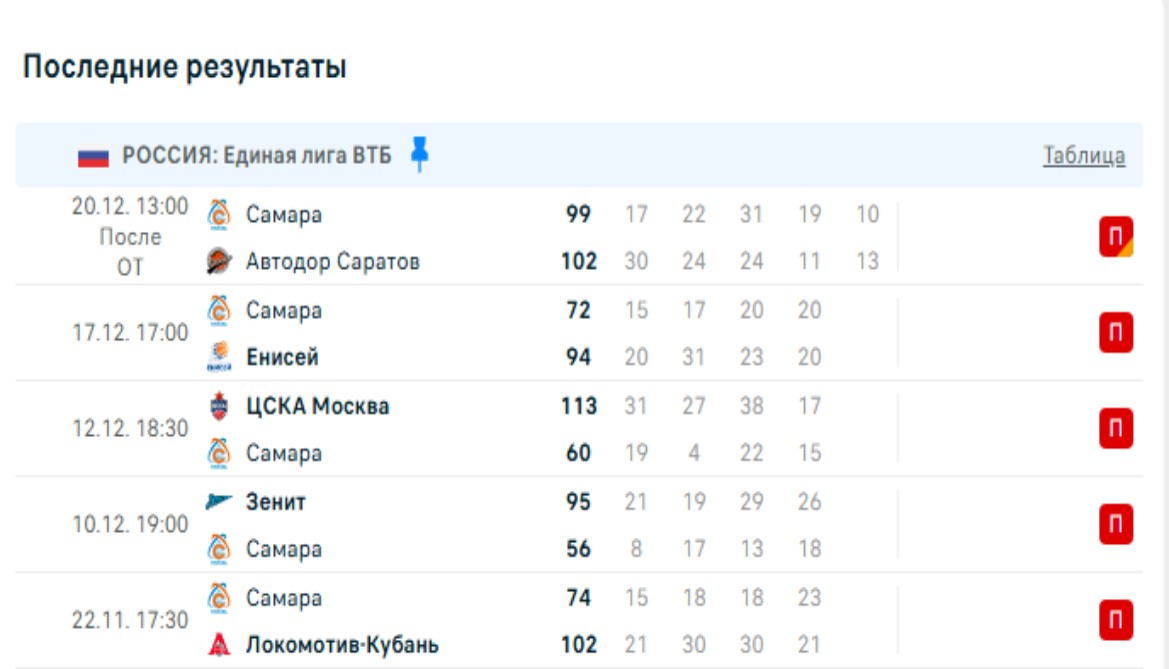Click Самара logo in the 20.12 match

(219, 215)
